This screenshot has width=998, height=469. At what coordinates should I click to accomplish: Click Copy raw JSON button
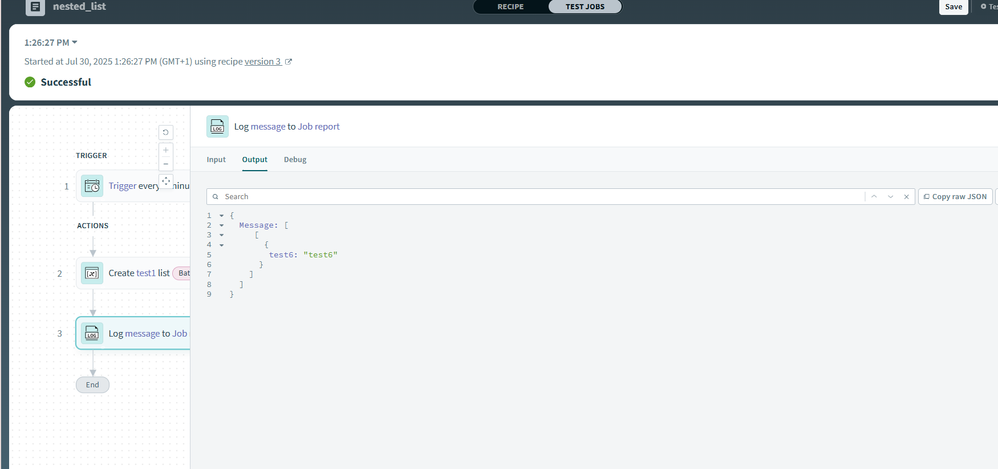pos(955,197)
